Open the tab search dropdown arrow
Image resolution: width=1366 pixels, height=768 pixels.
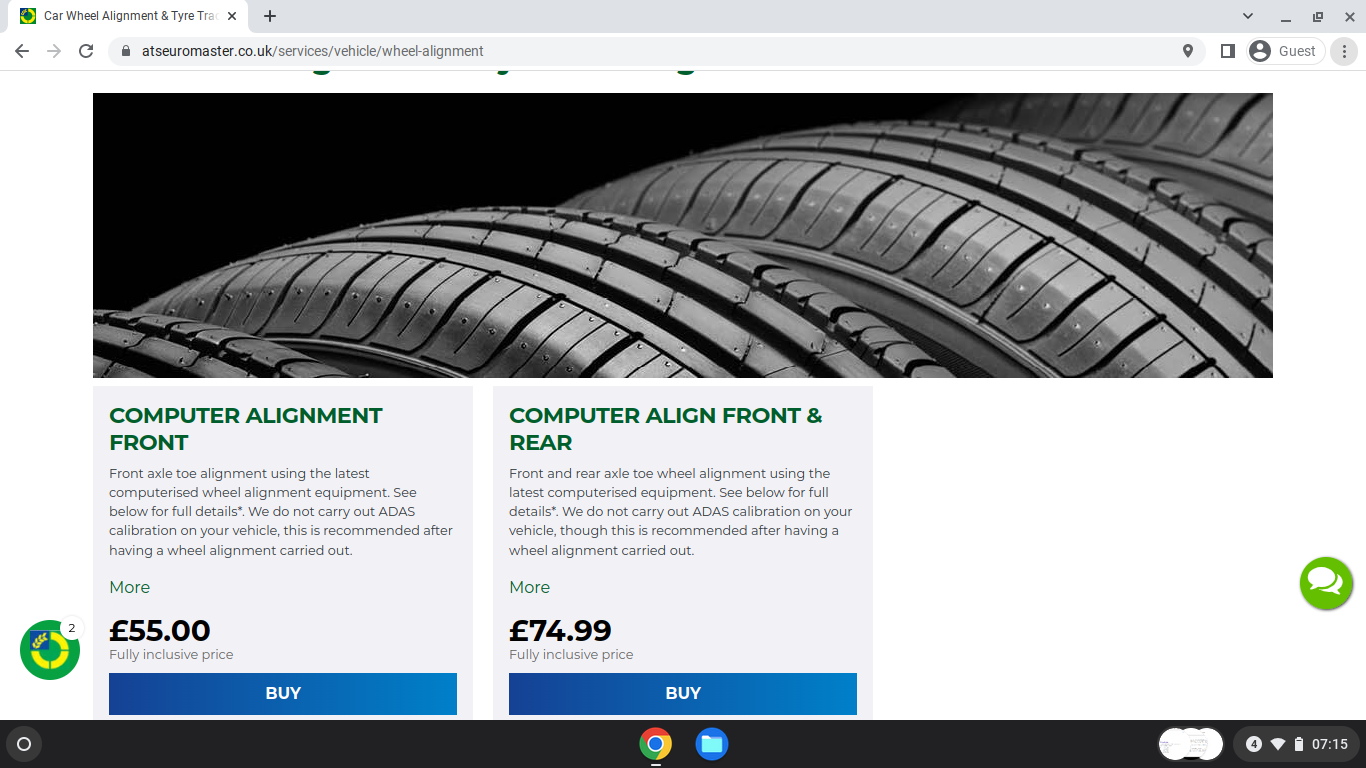pos(1248,16)
